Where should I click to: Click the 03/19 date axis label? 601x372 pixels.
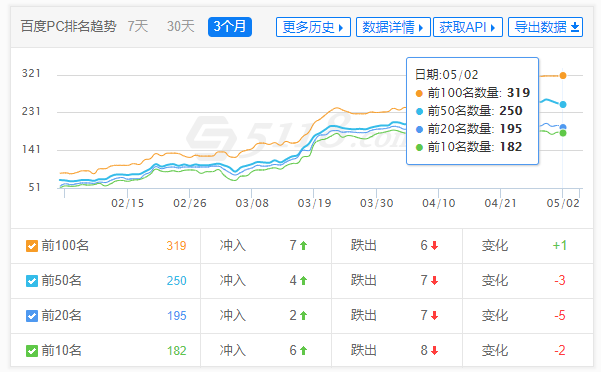point(314,203)
